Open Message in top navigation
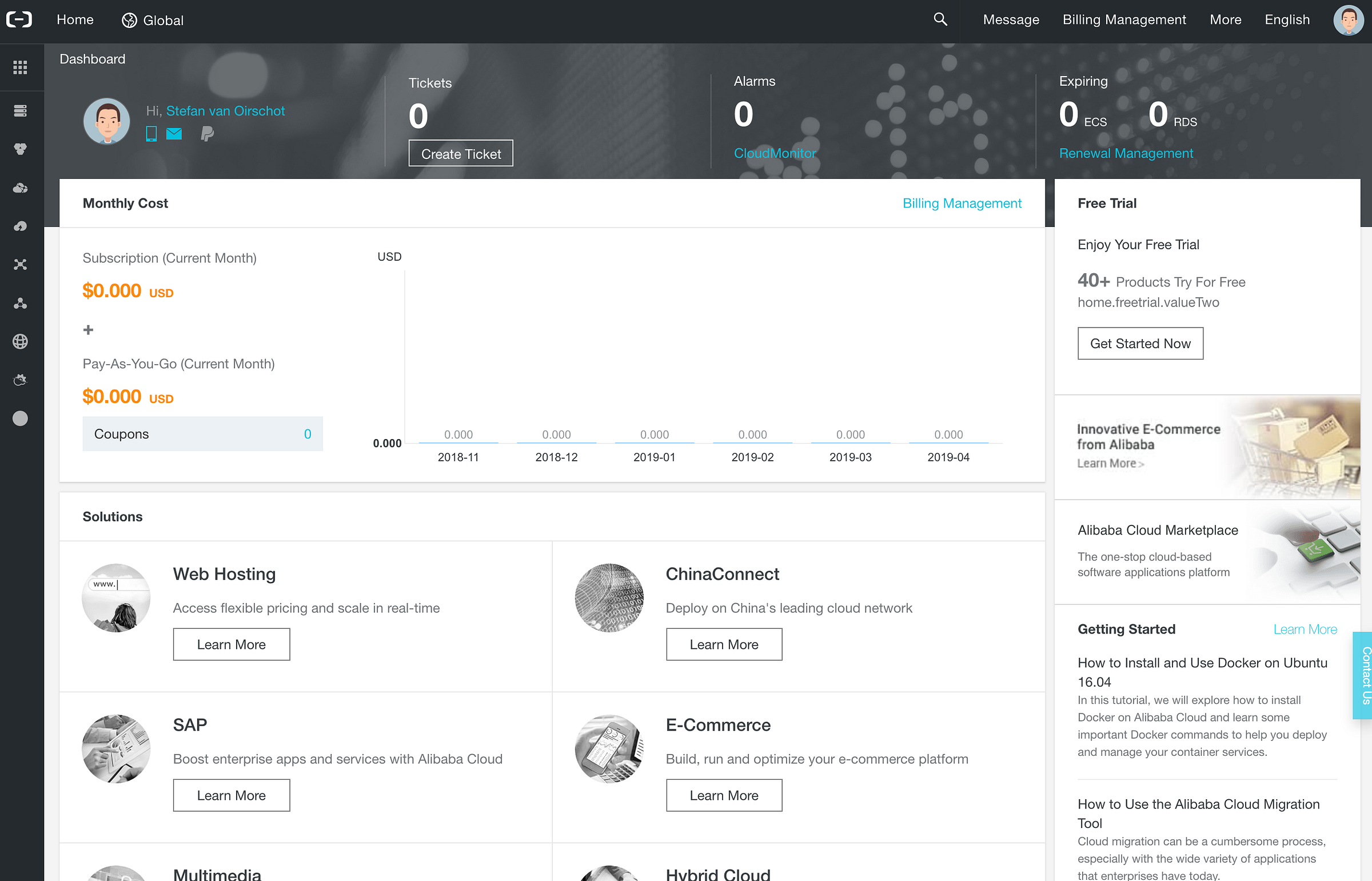 coord(1011,20)
